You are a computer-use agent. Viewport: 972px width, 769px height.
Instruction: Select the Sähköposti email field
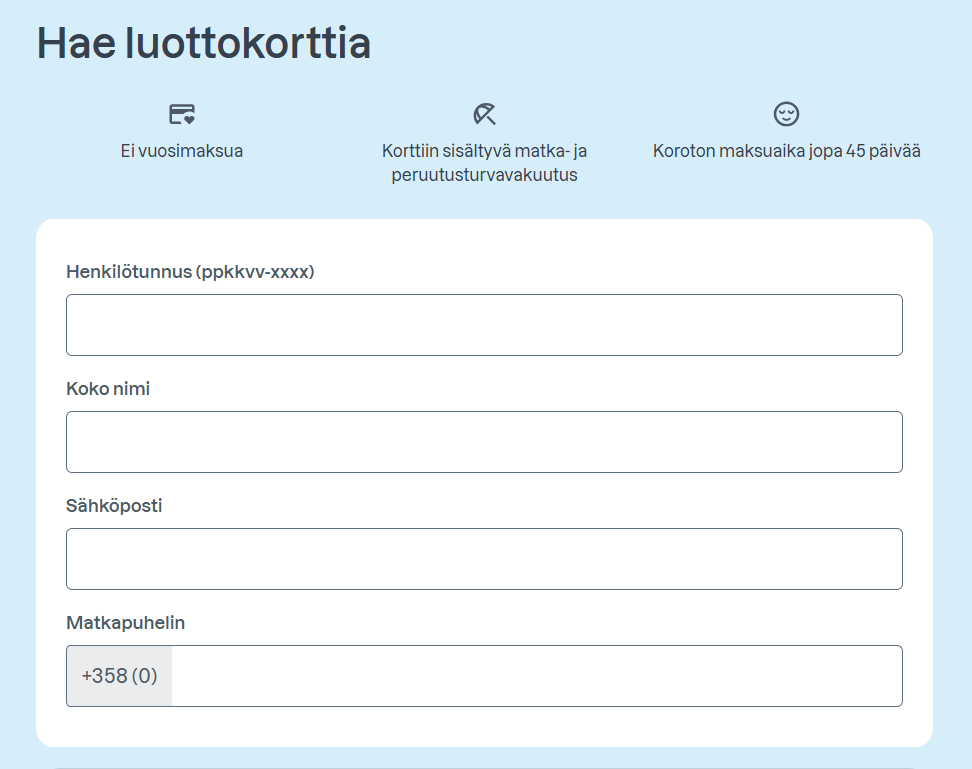484,559
